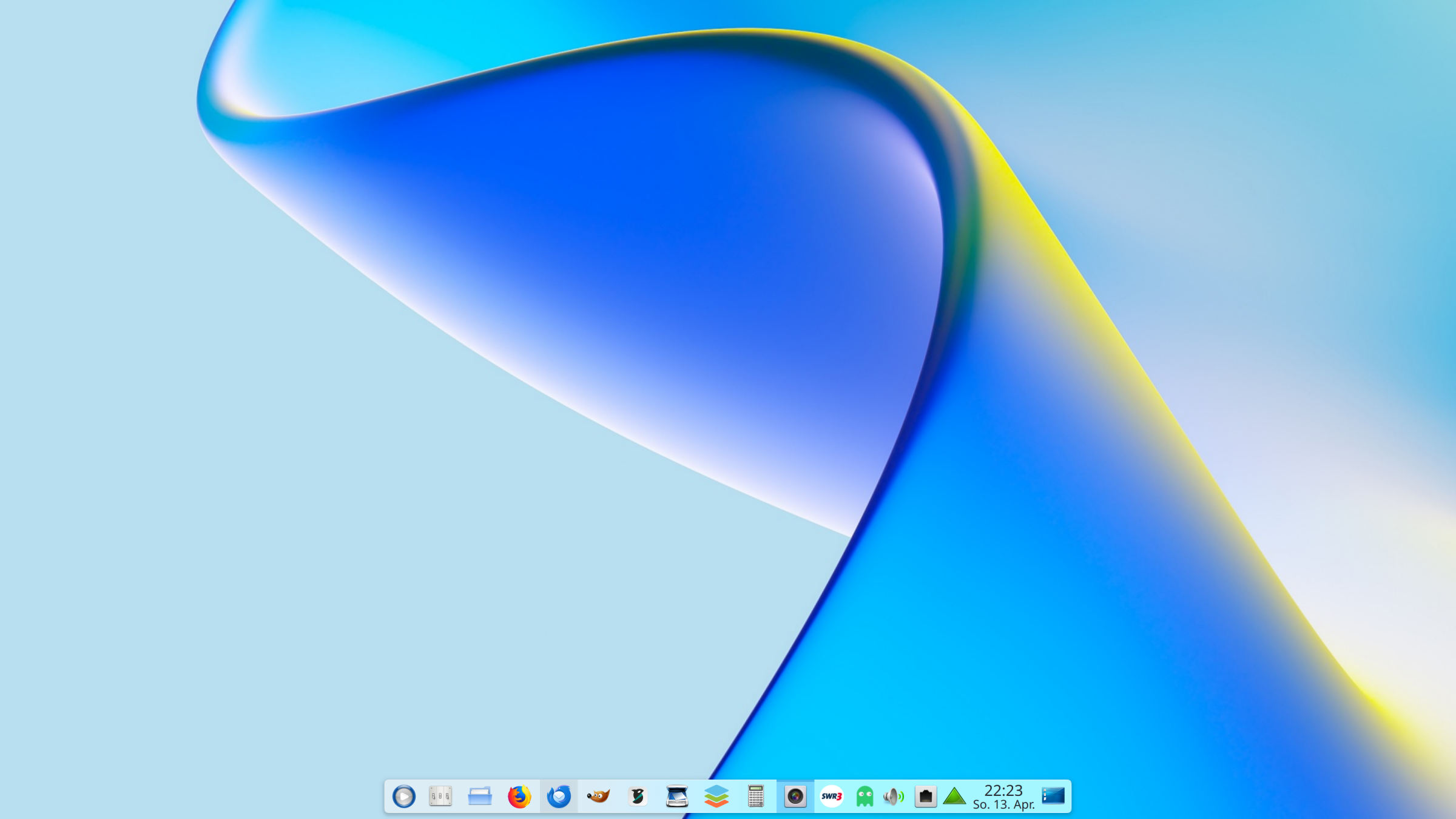This screenshot has height=819, width=1456.
Task: Open the SWR3 radio tray icon
Action: click(x=832, y=797)
